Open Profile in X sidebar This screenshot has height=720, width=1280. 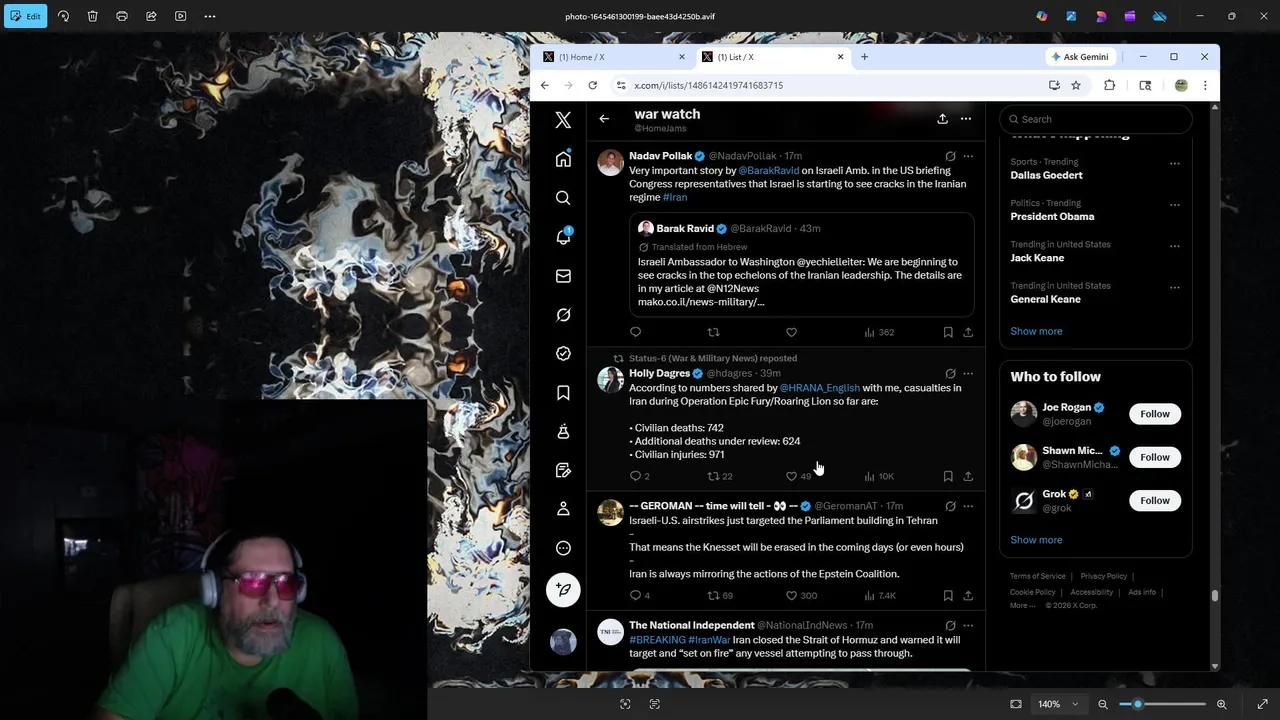[x=563, y=509]
